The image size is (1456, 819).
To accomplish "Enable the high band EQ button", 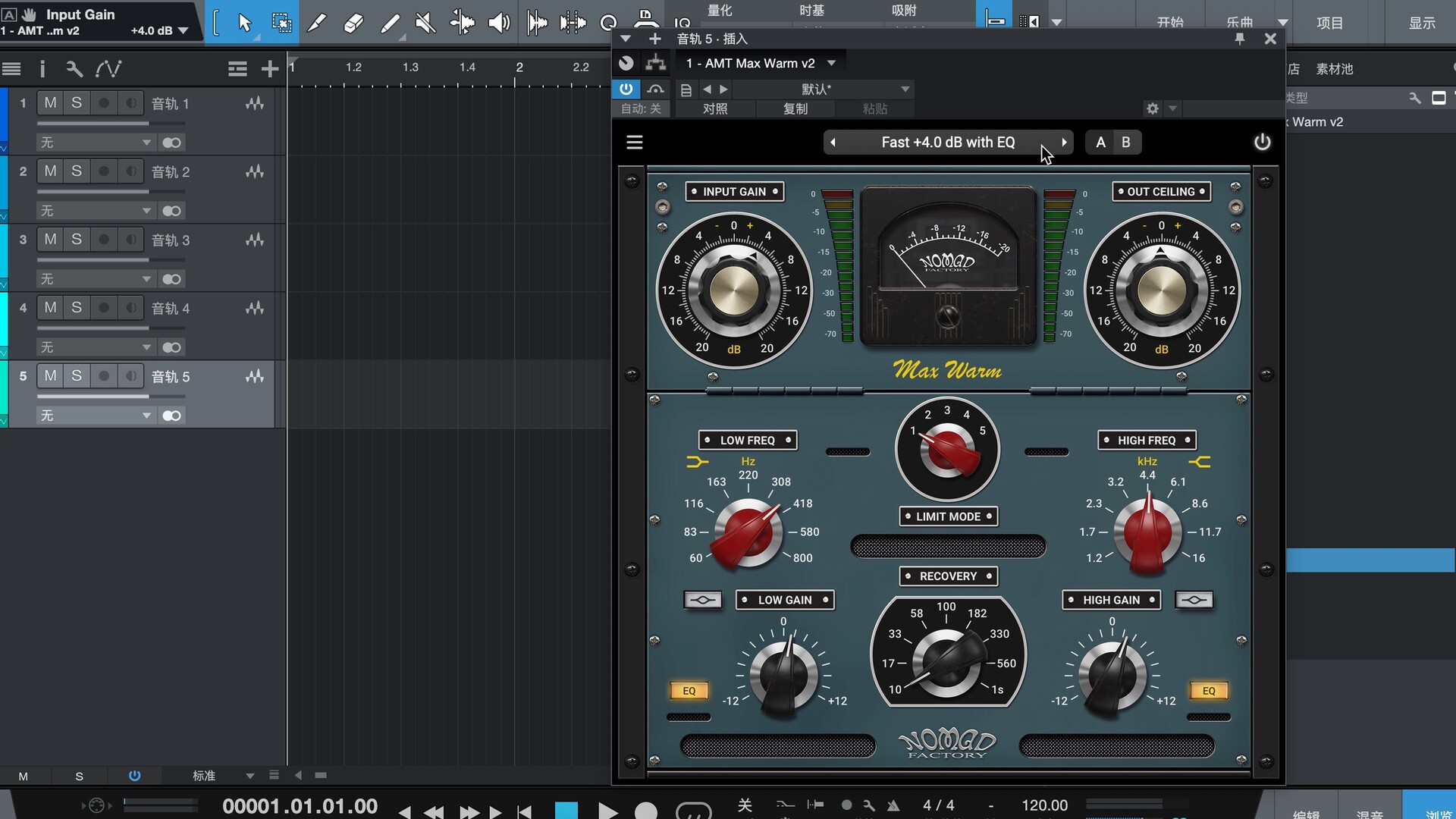I will point(1209,691).
